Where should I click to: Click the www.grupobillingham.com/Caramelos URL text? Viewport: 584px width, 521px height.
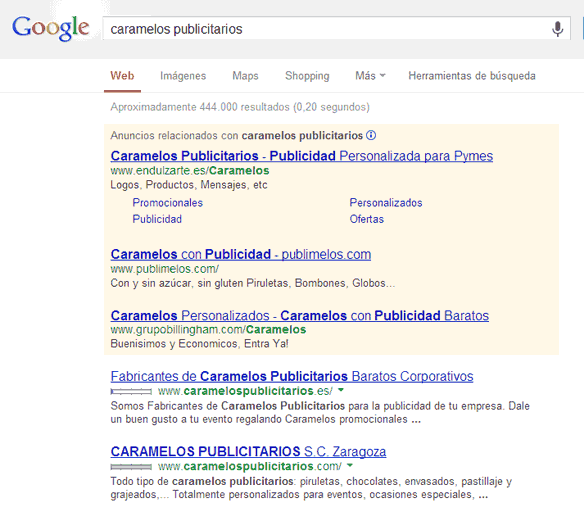pos(208,330)
